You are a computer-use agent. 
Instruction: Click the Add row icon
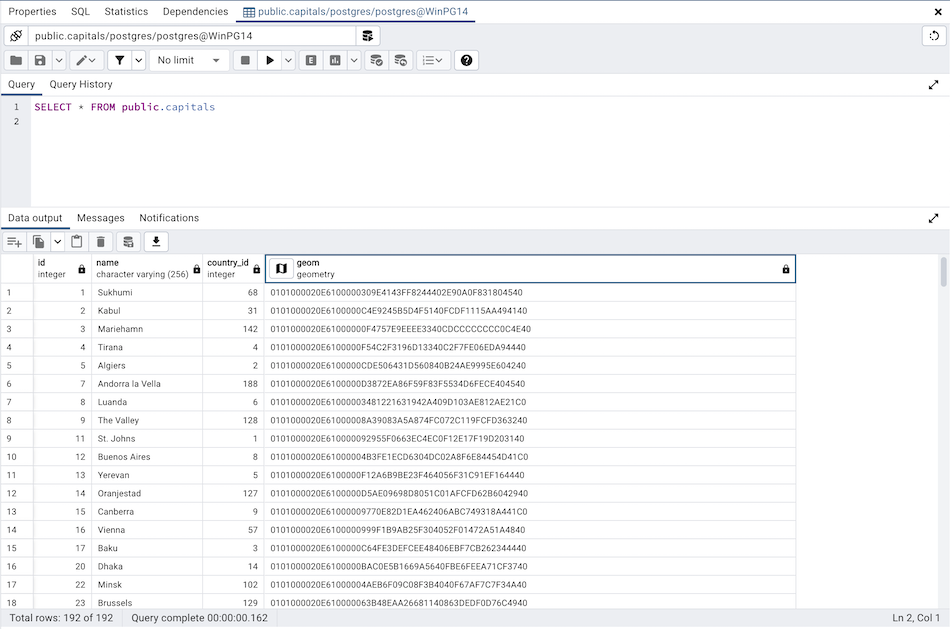coord(15,242)
